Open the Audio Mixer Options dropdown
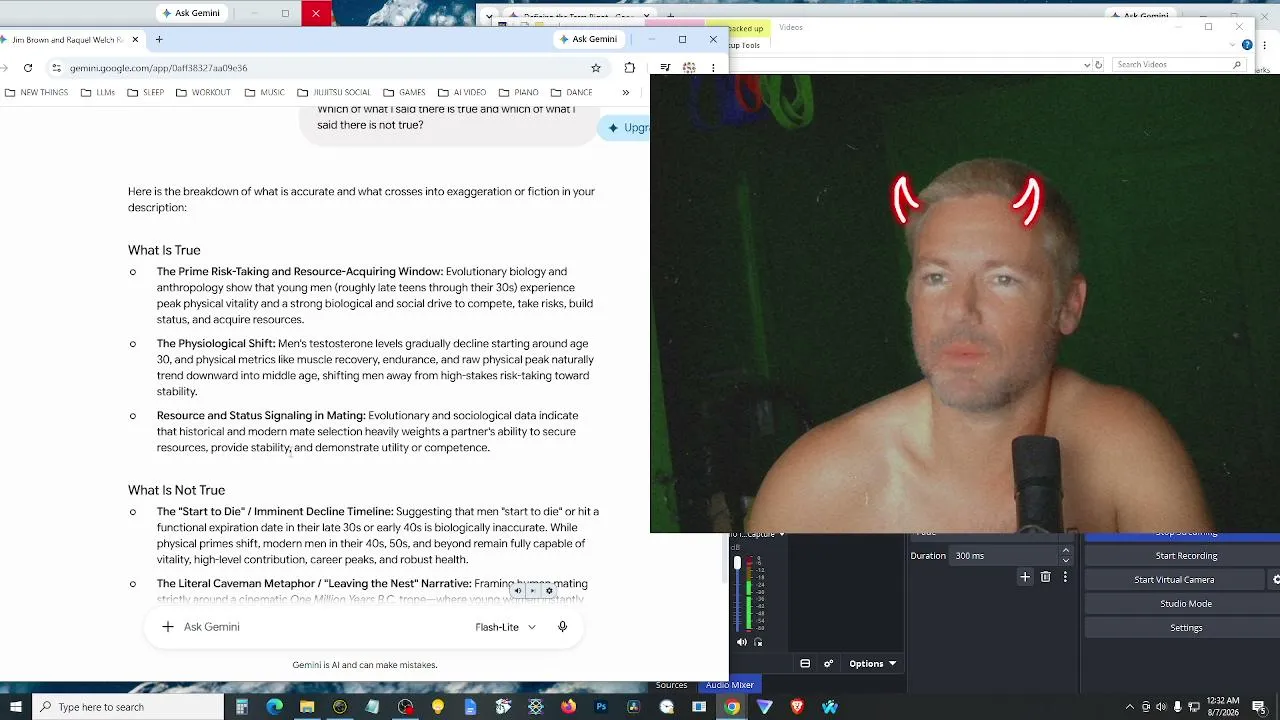This screenshot has height=720, width=1280. point(873,664)
